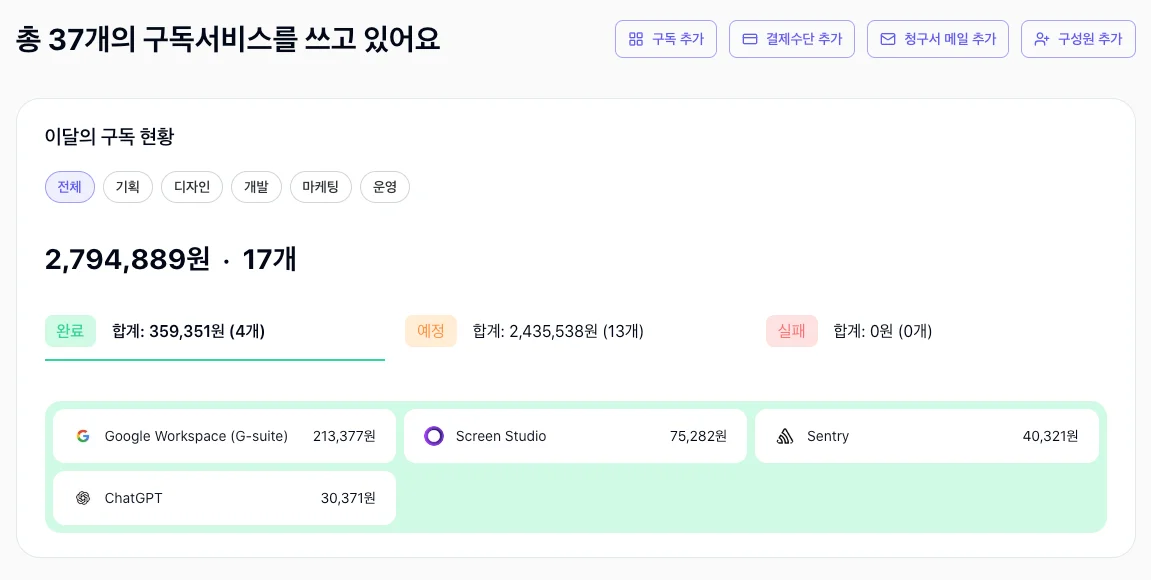This screenshot has width=1151, height=580.
Task: Toggle the 마케팅 category filter chip
Action: [x=320, y=187]
